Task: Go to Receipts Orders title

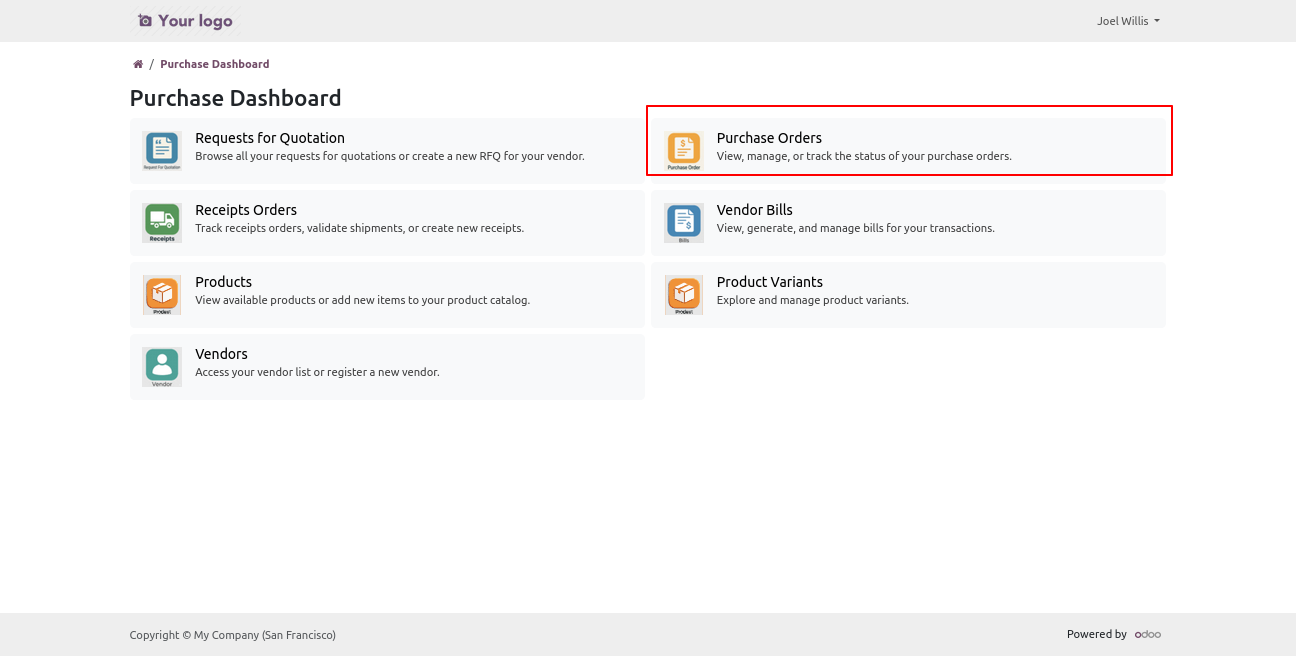Action: pyautogui.click(x=246, y=210)
